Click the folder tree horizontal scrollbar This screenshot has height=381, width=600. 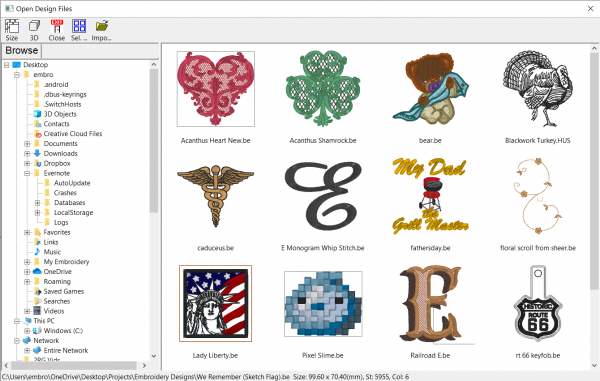pyautogui.click(x=75, y=365)
